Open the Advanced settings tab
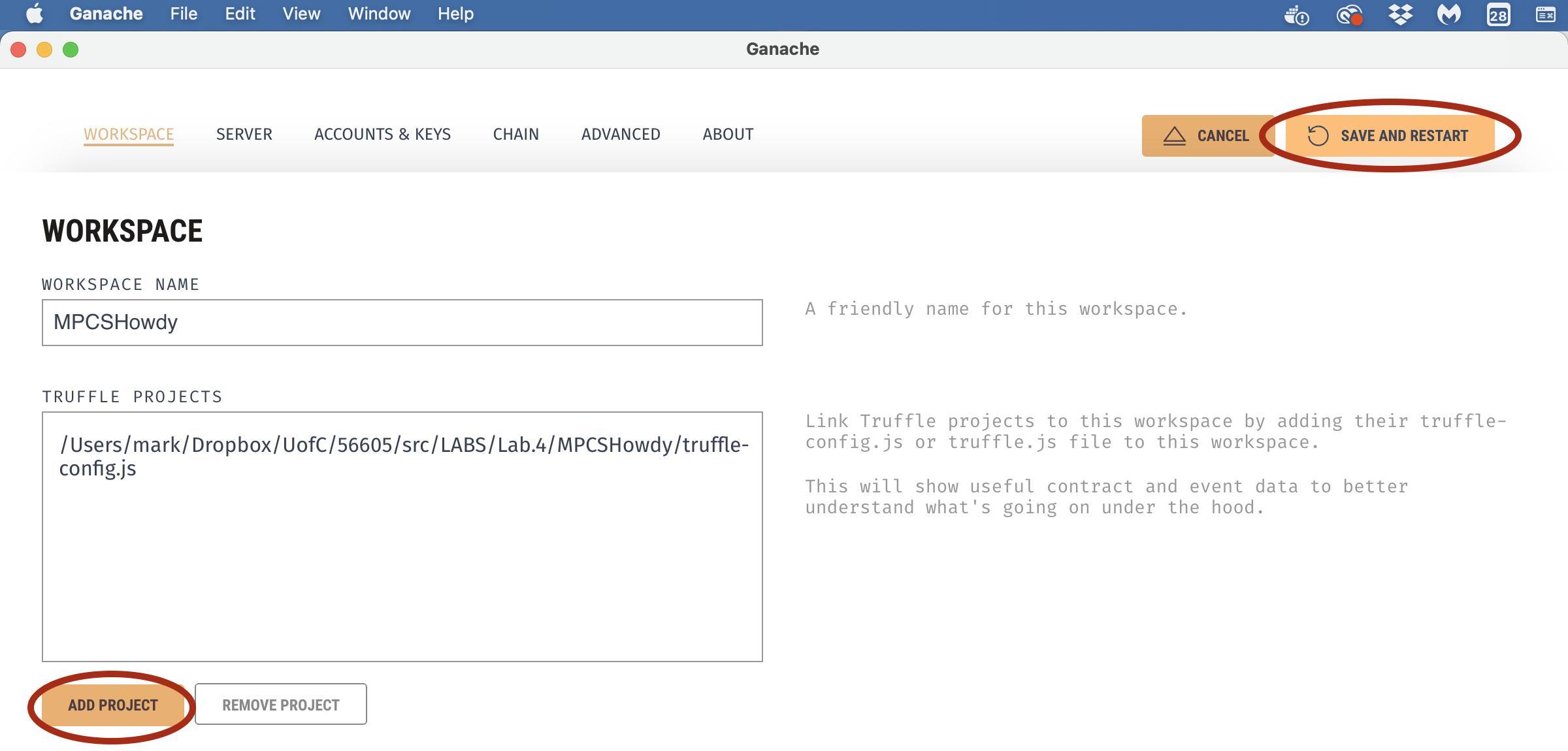1568x751 pixels. (621, 134)
